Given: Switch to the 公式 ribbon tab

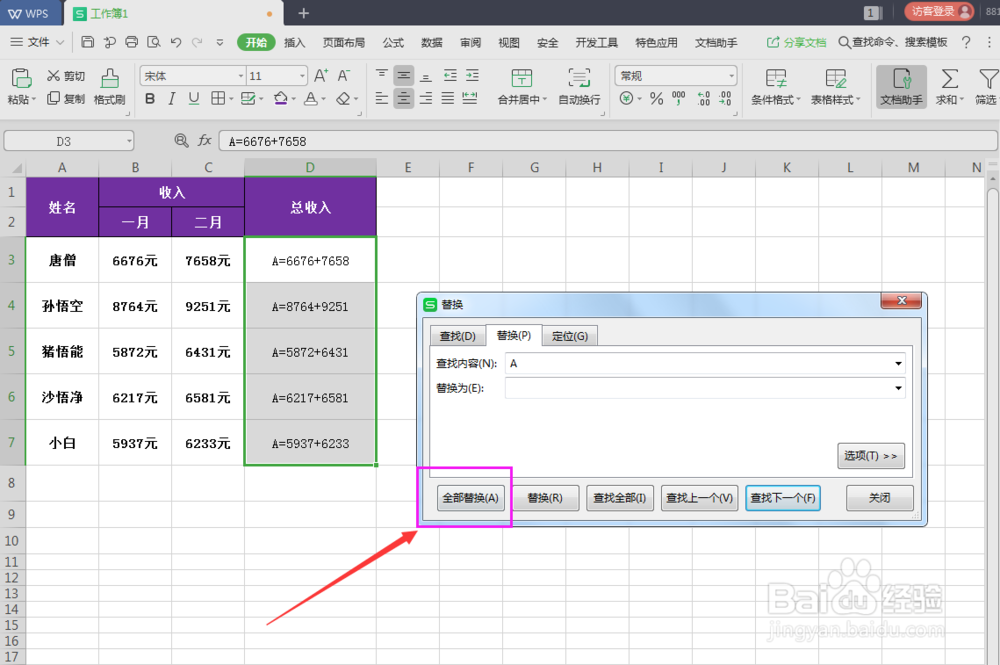Looking at the screenshot, I should (393, 42).
